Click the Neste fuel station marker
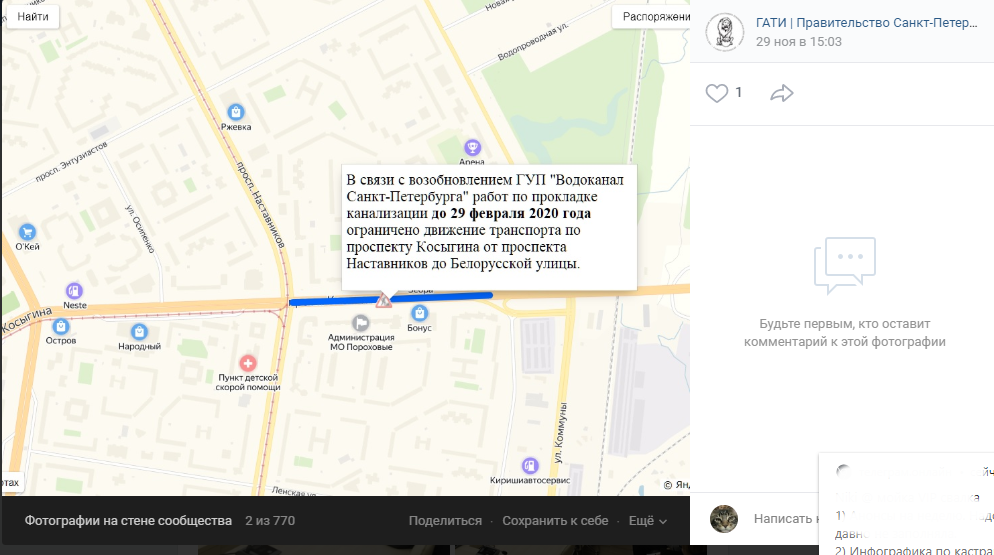Screen dimensions: 994x555 [x=74, y=291]
